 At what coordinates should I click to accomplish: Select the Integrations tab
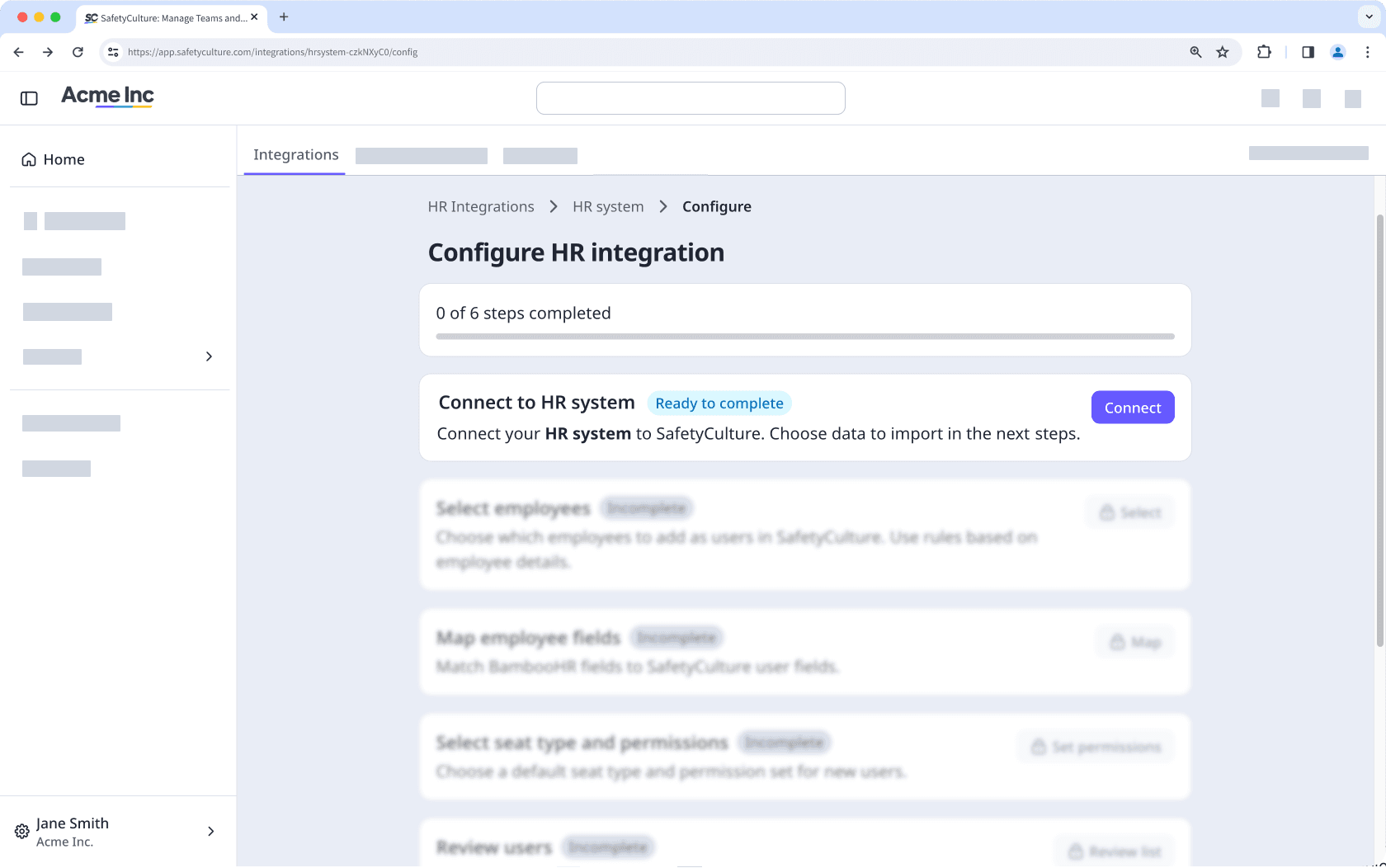[x=295, y=154]
